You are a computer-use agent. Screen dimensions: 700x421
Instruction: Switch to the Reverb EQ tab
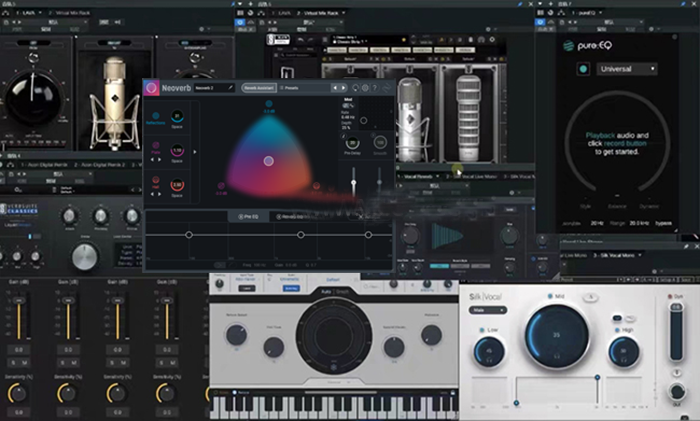(x=290, y=217)
